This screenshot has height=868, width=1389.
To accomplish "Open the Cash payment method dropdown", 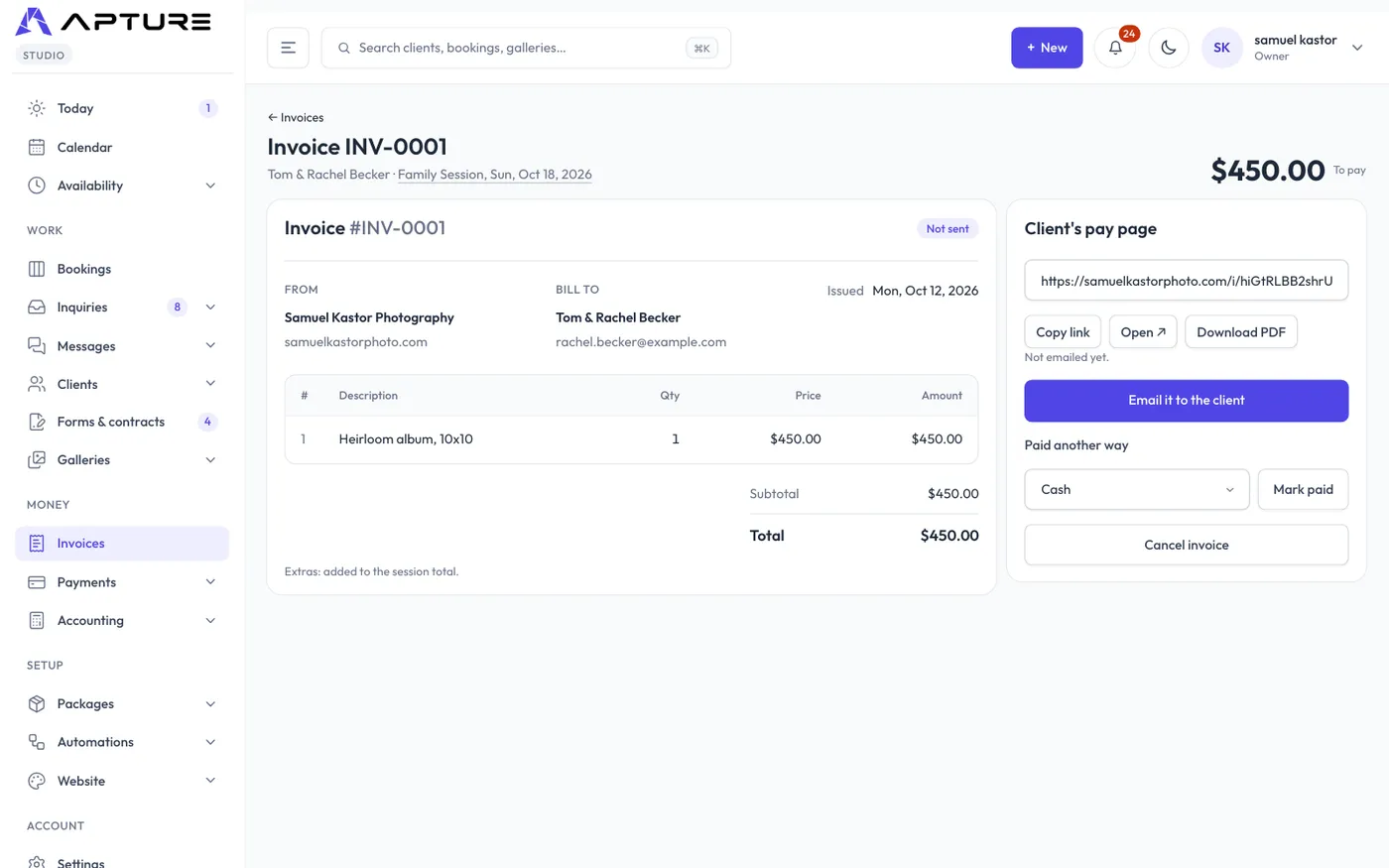I will click(x=1137, y=490).
